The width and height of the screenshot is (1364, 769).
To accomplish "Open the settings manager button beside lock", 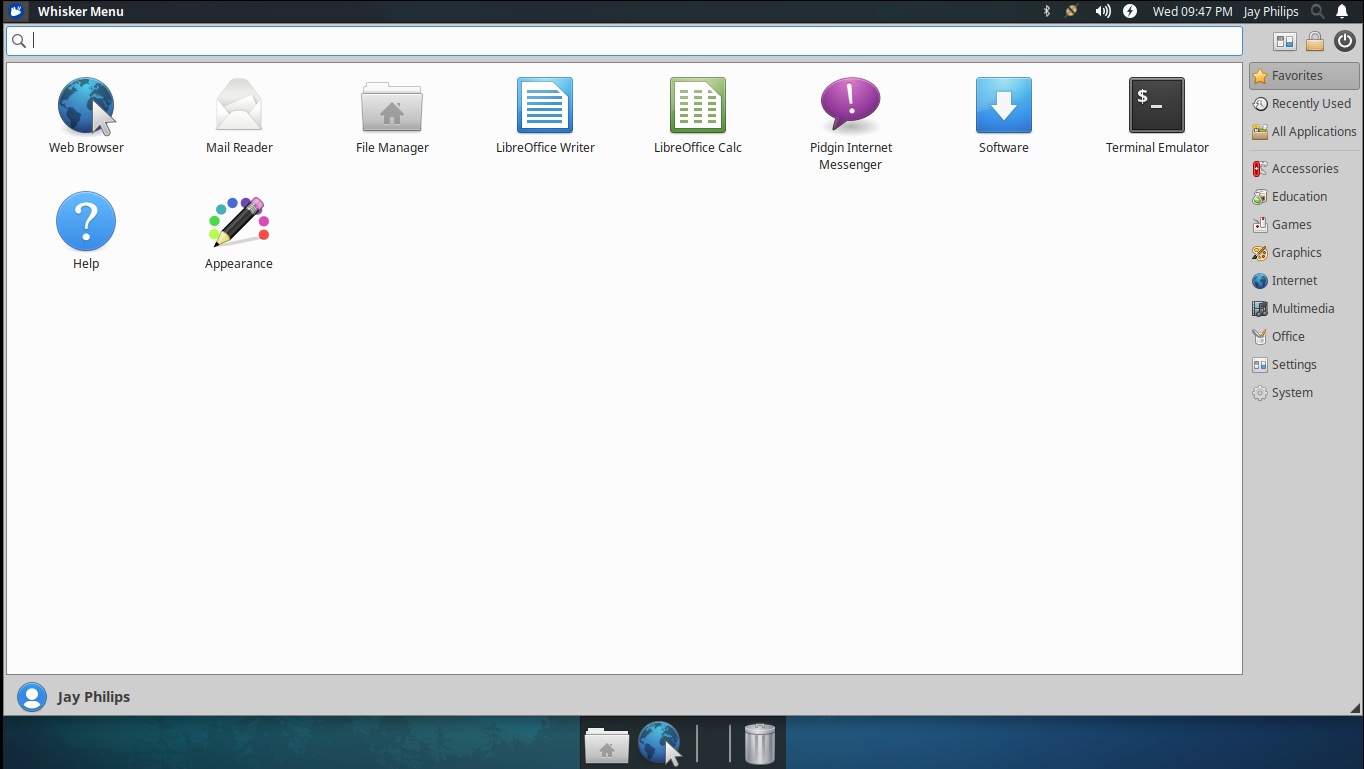I will tap(1285, 41).
